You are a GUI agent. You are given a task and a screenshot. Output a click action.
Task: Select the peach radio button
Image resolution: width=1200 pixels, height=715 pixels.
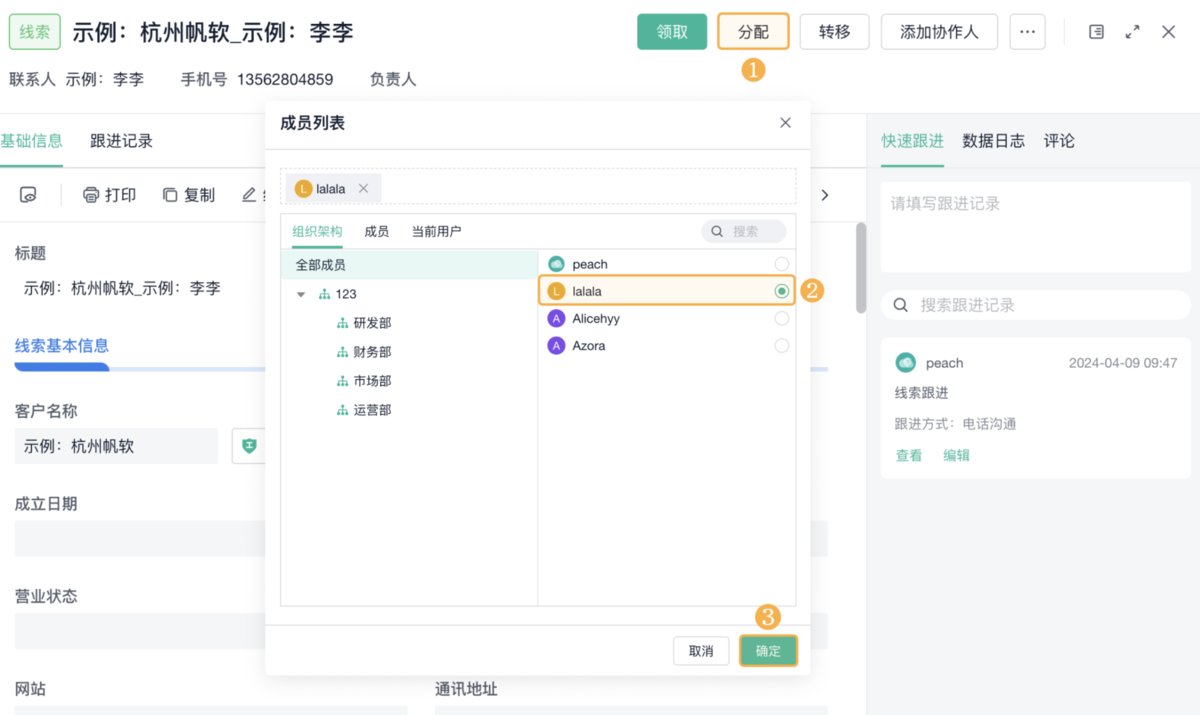pyautogui.click(x=781, y=264)
